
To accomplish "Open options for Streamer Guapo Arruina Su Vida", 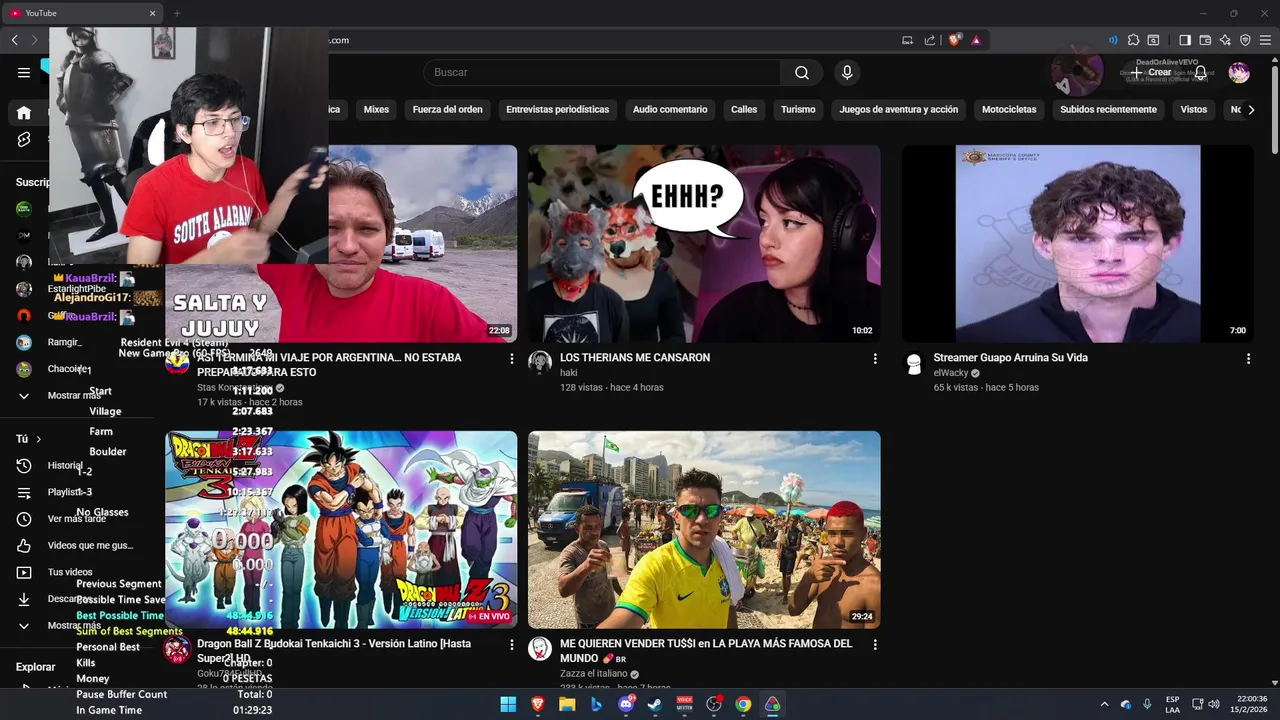I will tap(1248, 358).
